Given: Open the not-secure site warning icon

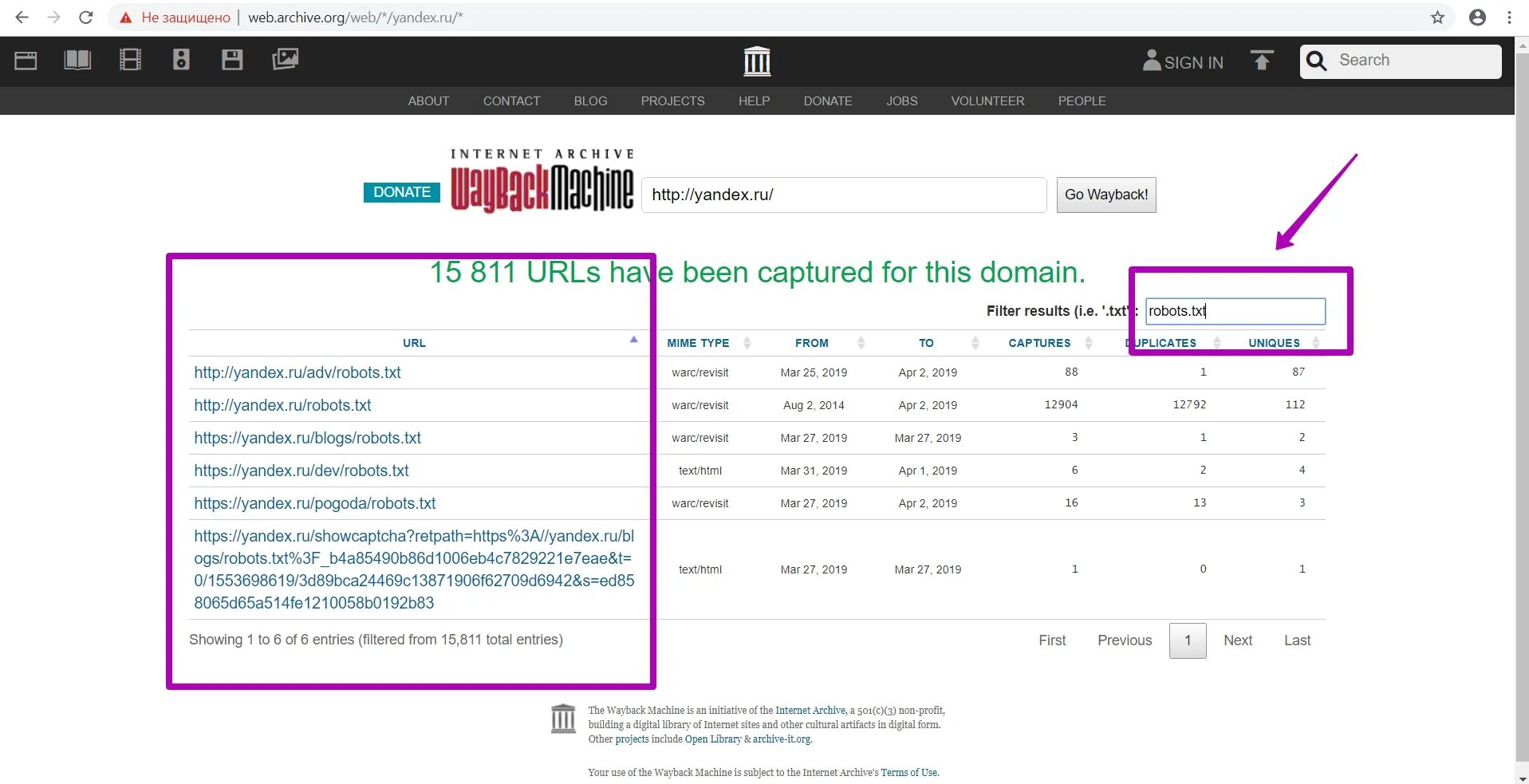Looking at the screenshot, I should [125, 18].
